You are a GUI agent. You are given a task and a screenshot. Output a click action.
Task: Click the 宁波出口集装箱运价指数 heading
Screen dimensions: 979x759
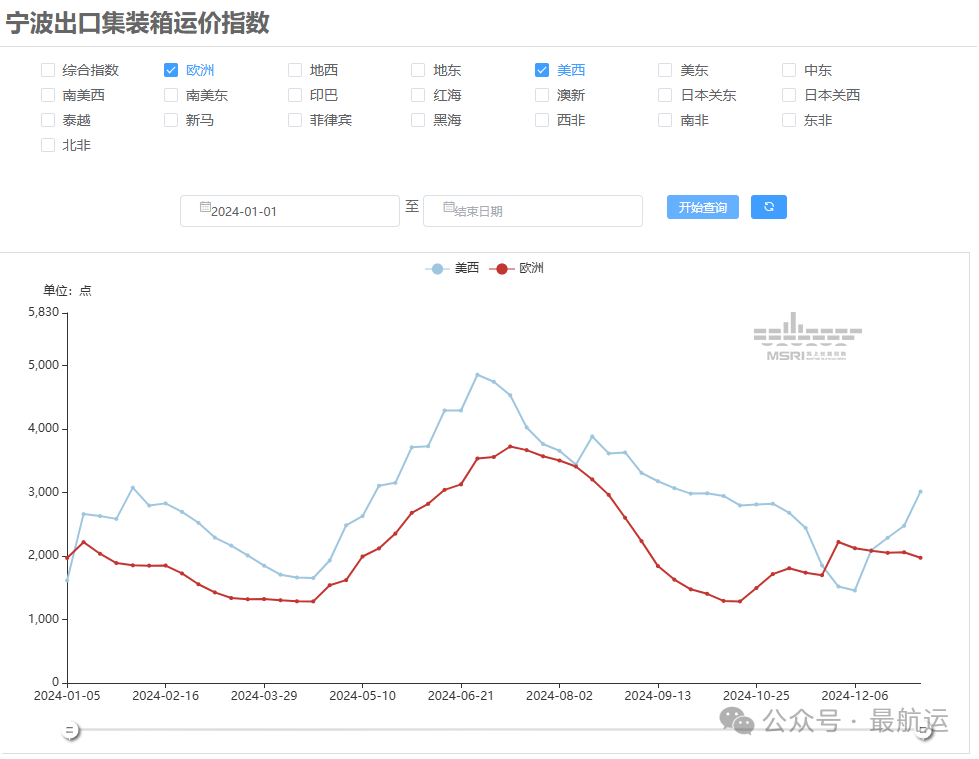tap(137, 23)
